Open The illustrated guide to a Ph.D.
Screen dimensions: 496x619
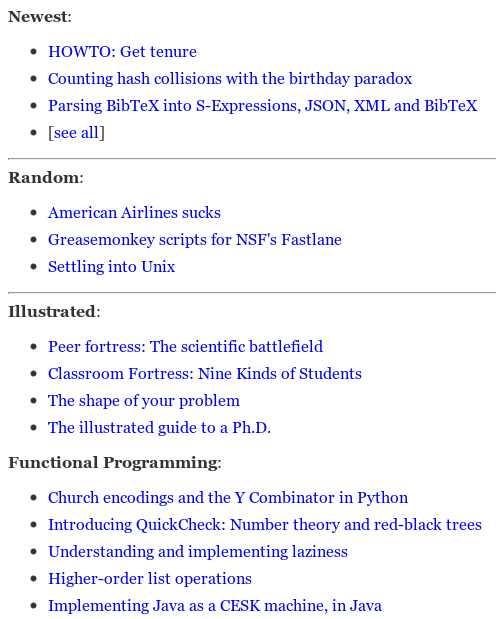click(x=160, y=428)
